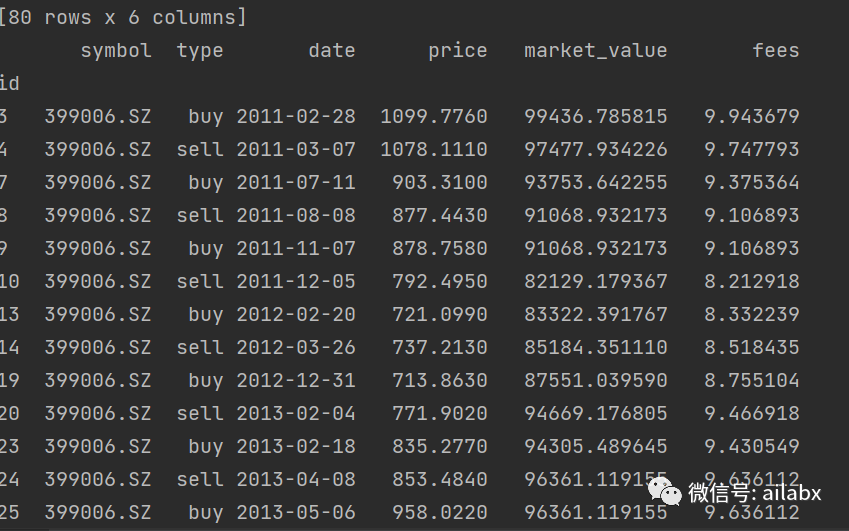This screenshot has width=849, height=531.
Task: Click the date 2011-02-28 in first row
Action: tap(296, 116)
